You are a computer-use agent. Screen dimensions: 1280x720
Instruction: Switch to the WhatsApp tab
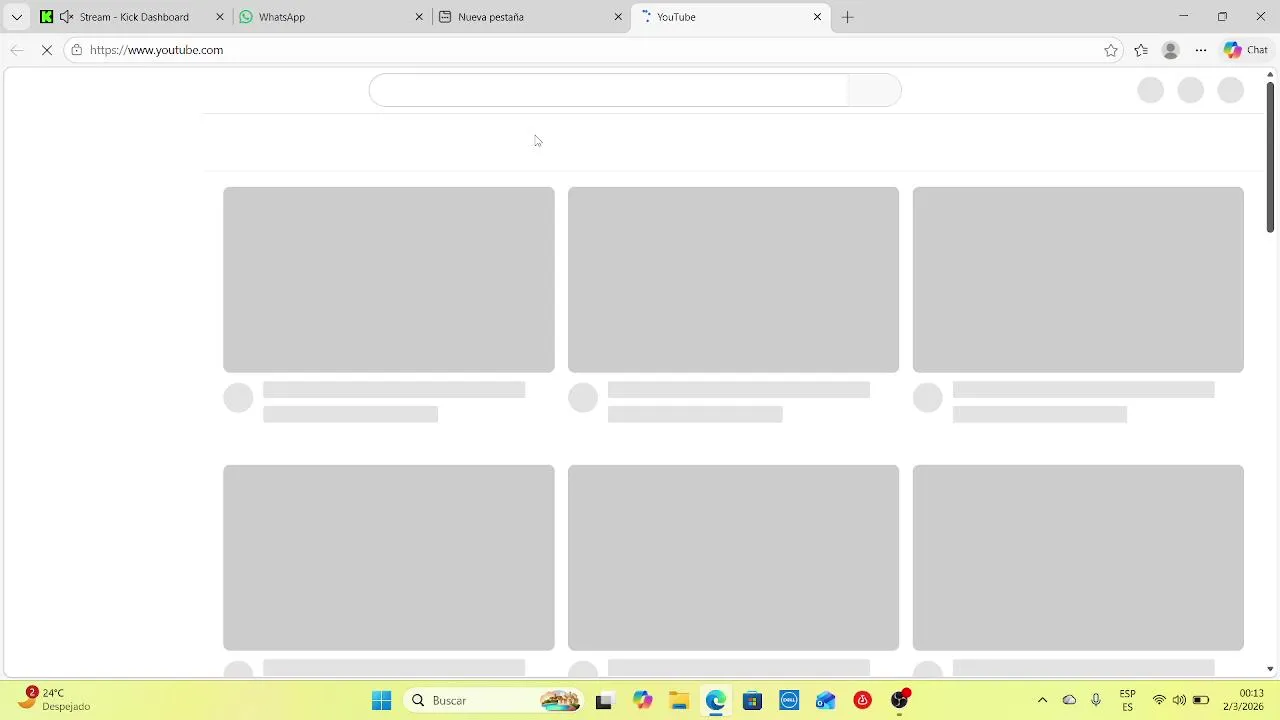tap(331, 17)
